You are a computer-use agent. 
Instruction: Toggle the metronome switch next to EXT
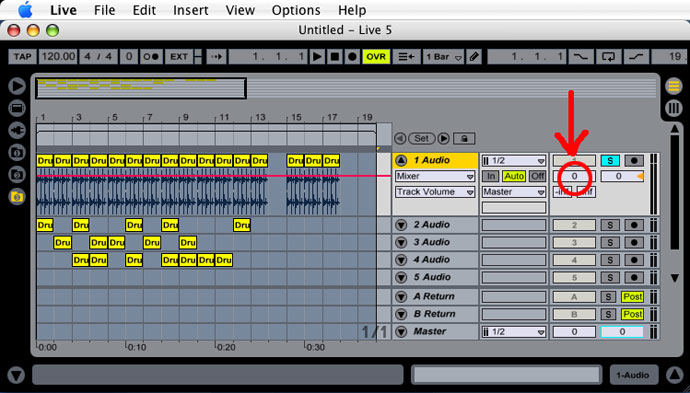151,57
